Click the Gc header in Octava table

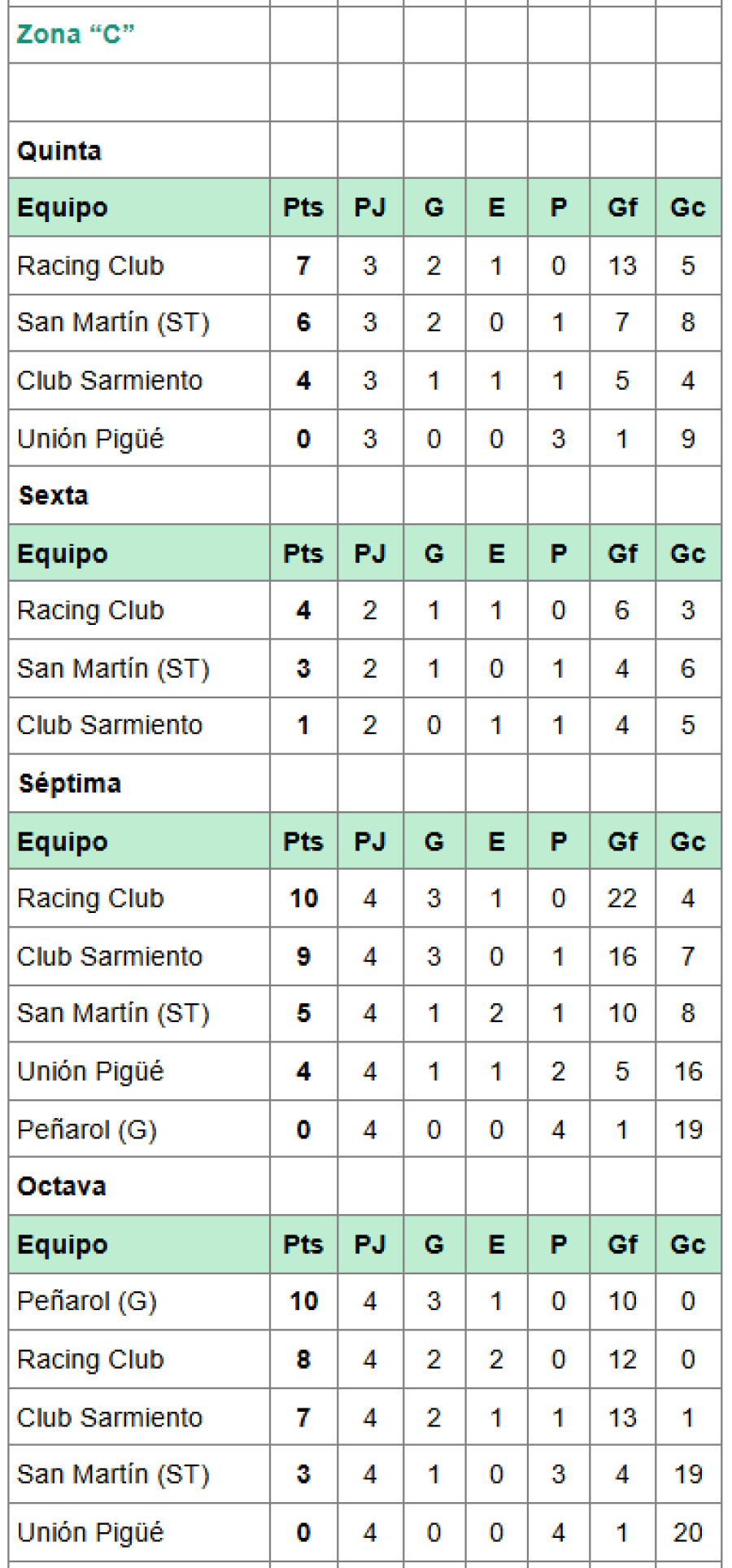[x=687, y=1244]
